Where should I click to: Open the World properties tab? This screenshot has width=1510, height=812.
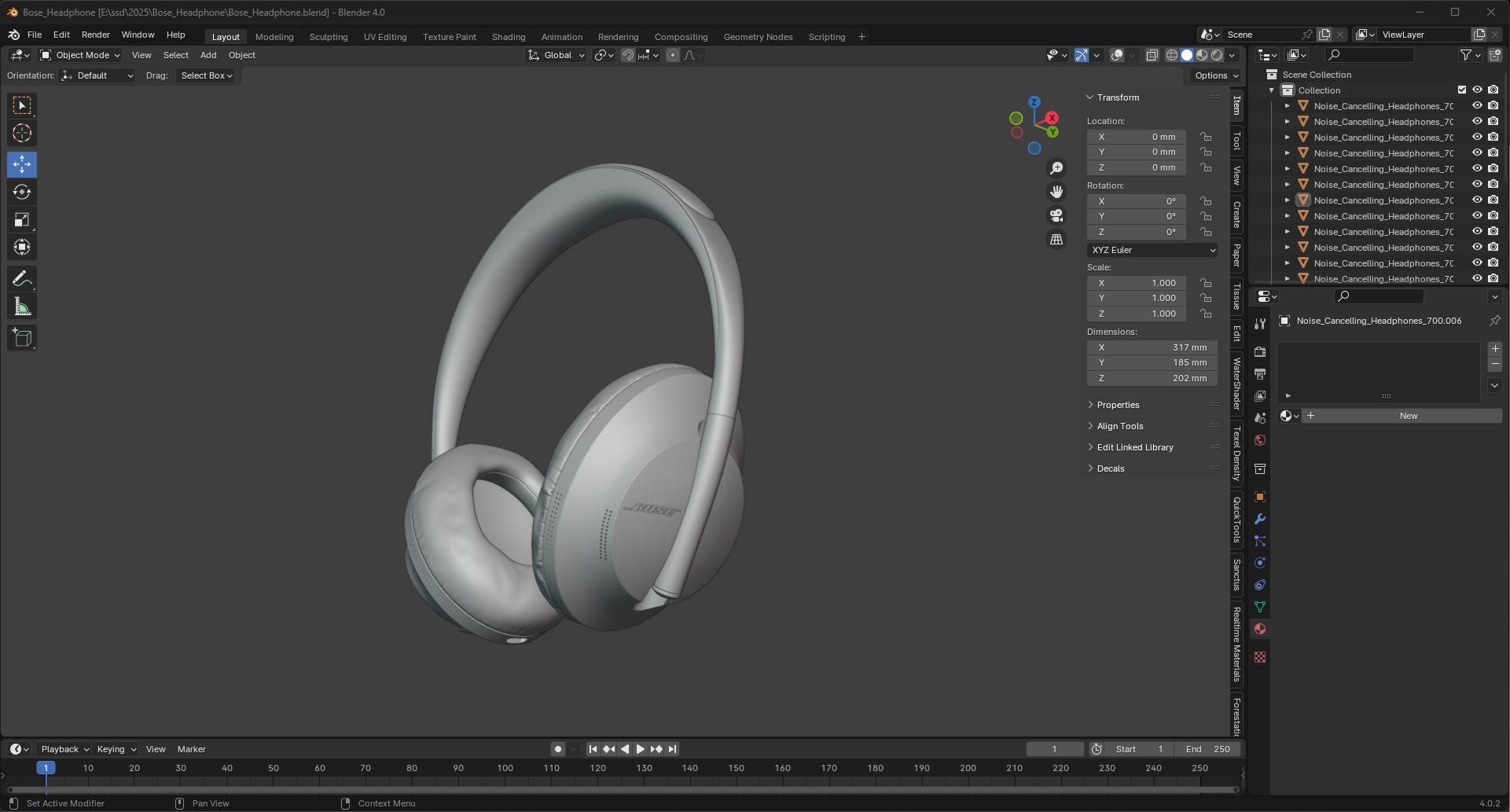1260,439
